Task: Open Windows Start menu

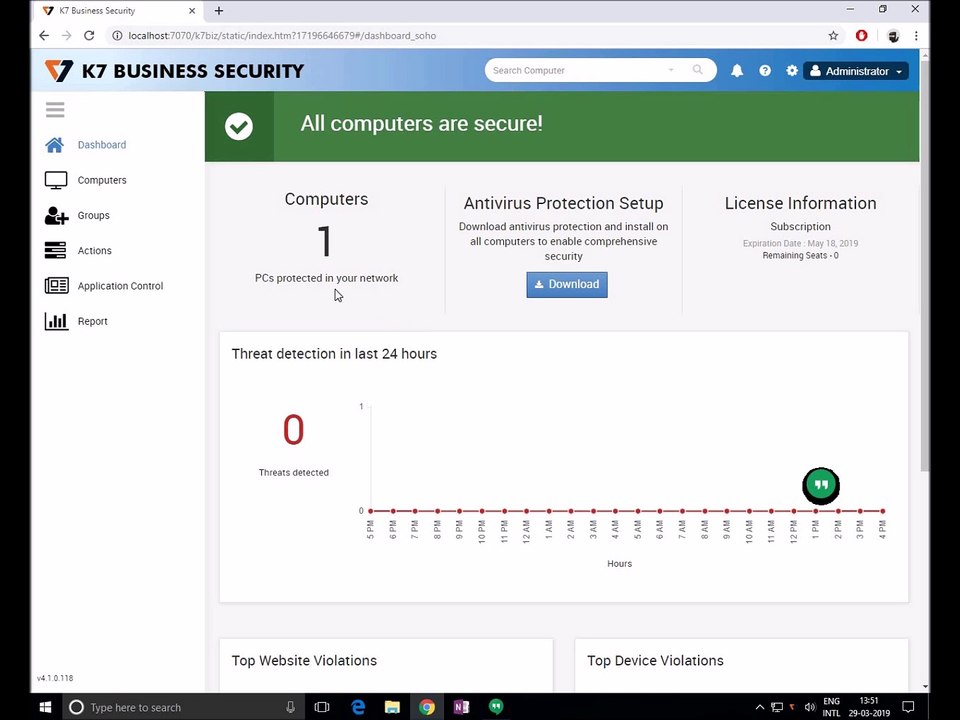Action: coord(46,707)
